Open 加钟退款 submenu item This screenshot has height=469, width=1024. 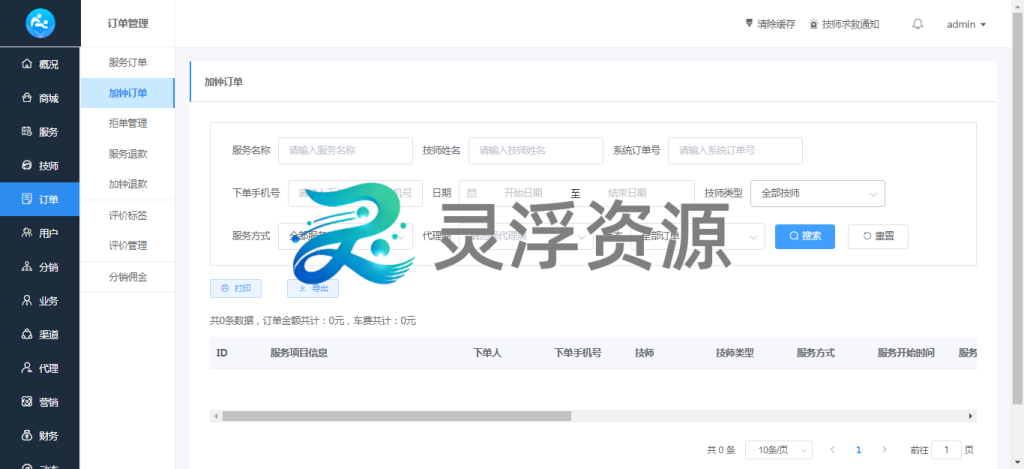[128, 184]
